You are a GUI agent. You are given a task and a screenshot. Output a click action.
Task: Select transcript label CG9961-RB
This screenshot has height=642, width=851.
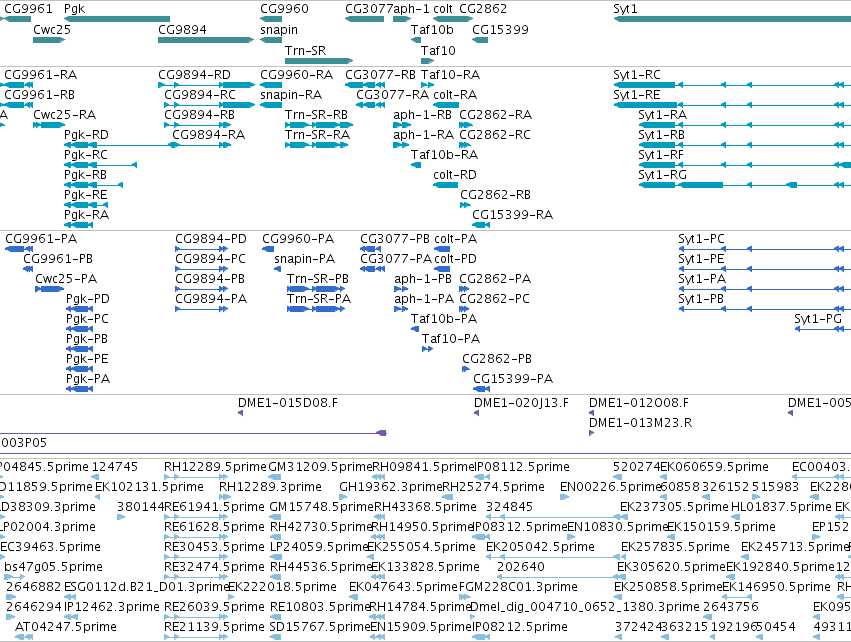40,95
